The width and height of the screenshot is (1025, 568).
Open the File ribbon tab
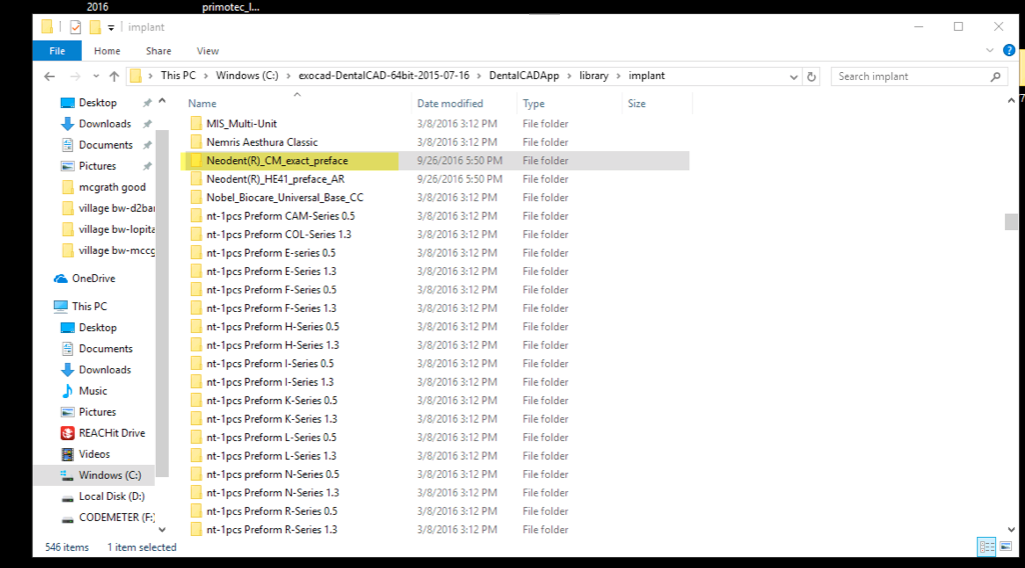tap(57, 51)
